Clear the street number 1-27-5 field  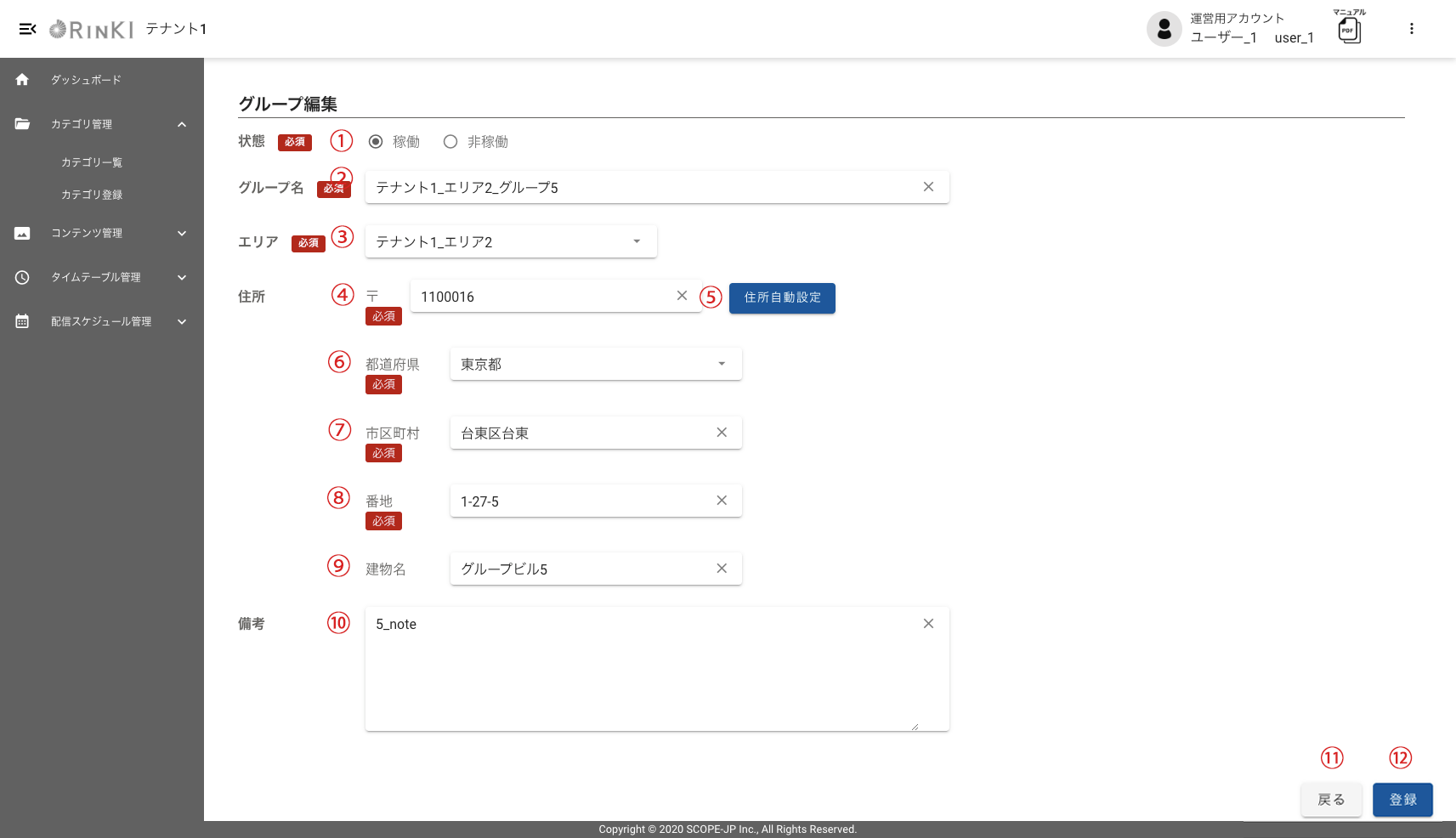722,501
